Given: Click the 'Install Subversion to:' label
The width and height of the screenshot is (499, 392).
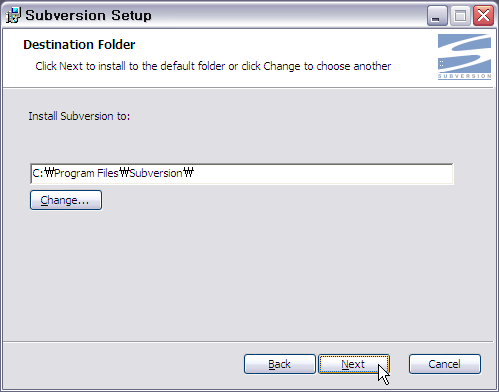Looking at the screenshot, I should [x=79, y=116].
